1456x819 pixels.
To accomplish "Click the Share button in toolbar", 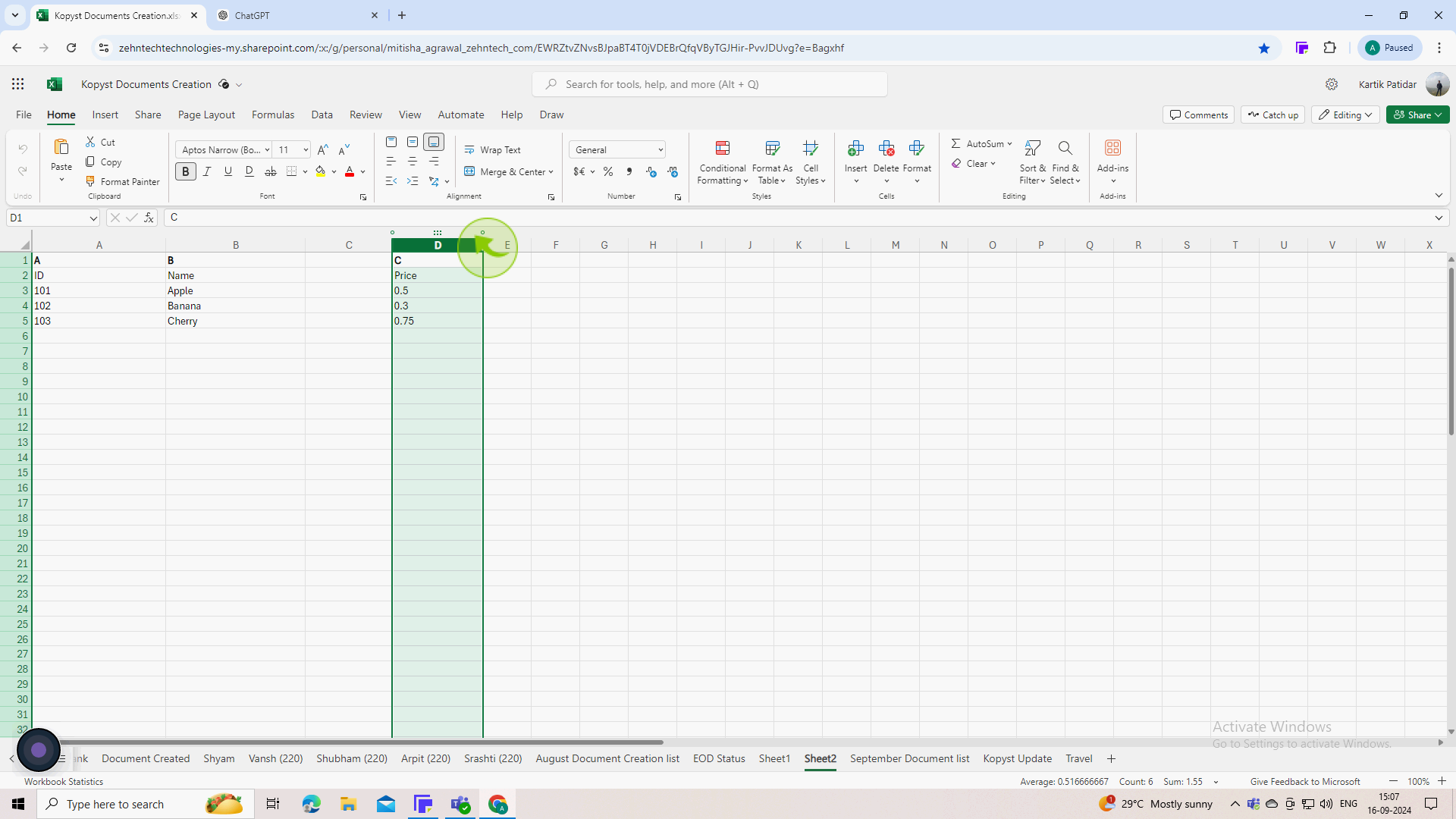I will 1417,114.
